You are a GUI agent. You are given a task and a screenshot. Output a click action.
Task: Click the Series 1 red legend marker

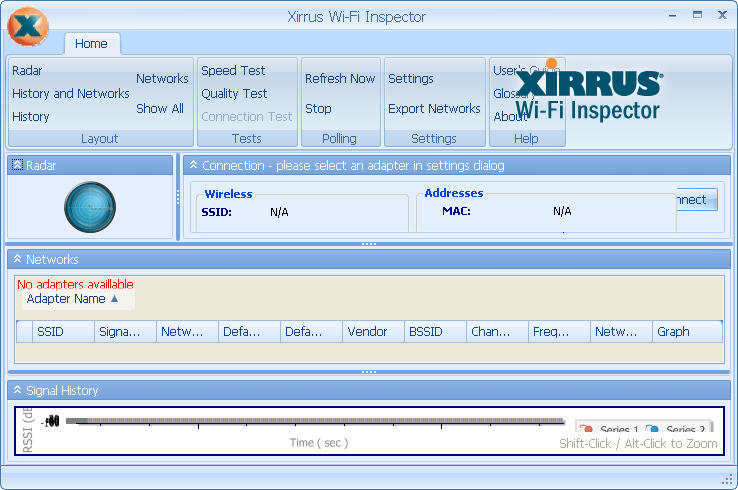click(586, 430)
